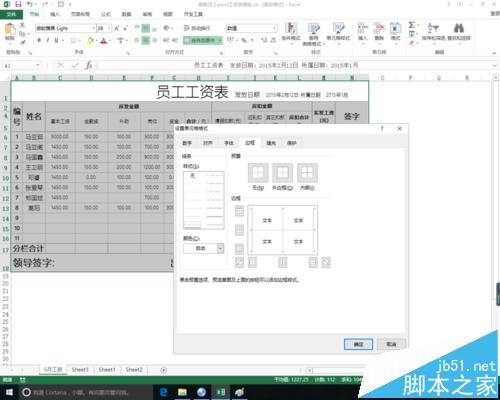Click the AutoSum sigma icon
Image resolution: width=500 pixels, height=400 pixels.
(x=412, y=25)
